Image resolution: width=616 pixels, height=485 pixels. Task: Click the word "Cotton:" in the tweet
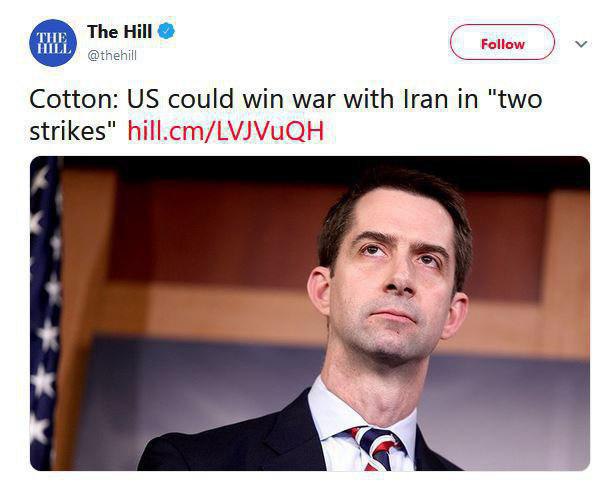[73, 99]
